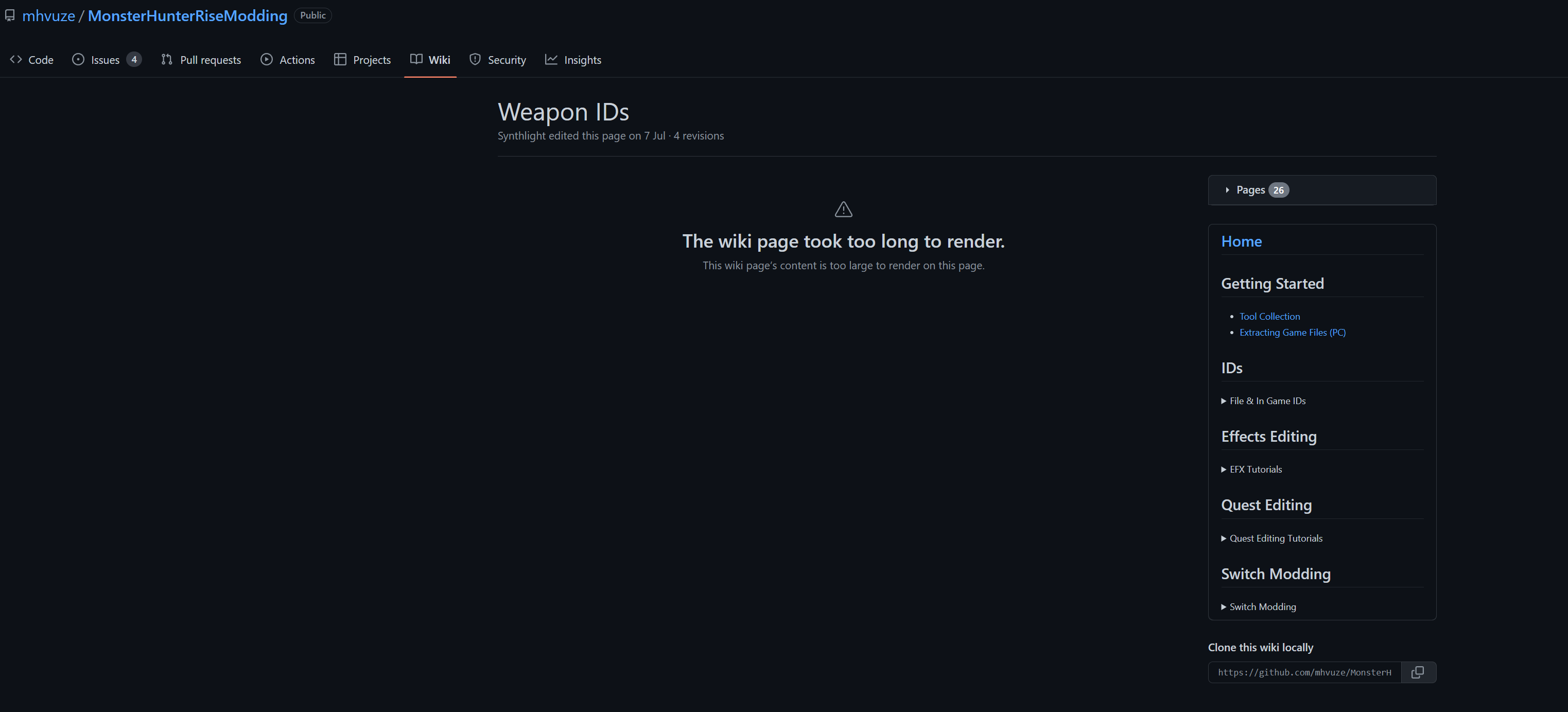Expand the Switch Modding section
Image resolution: width=1568 pixels, height=712 pixels.
1261,606
